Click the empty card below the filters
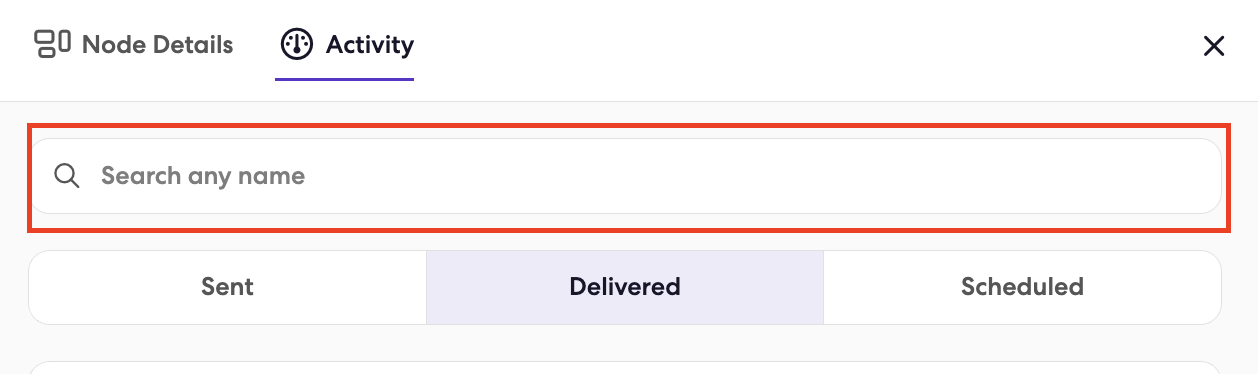 (x=625, y=367)
